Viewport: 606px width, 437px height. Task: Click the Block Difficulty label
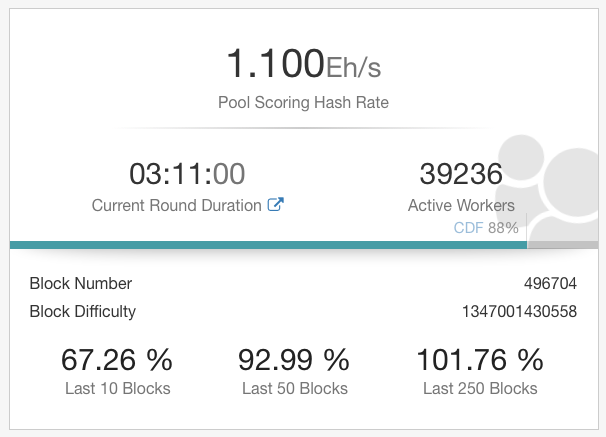point(83,311)
